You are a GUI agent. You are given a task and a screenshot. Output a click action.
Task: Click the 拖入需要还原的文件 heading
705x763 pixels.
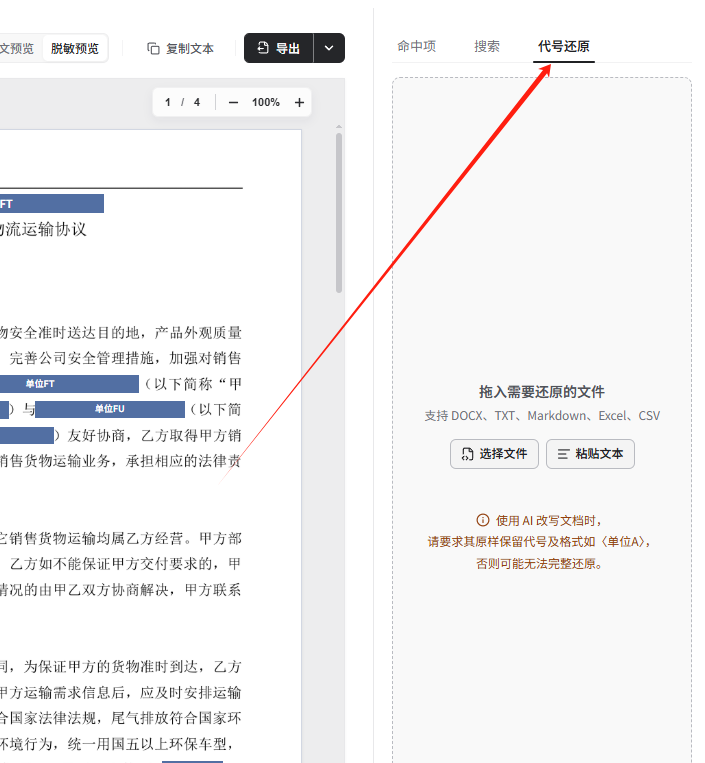pos(542,392)
